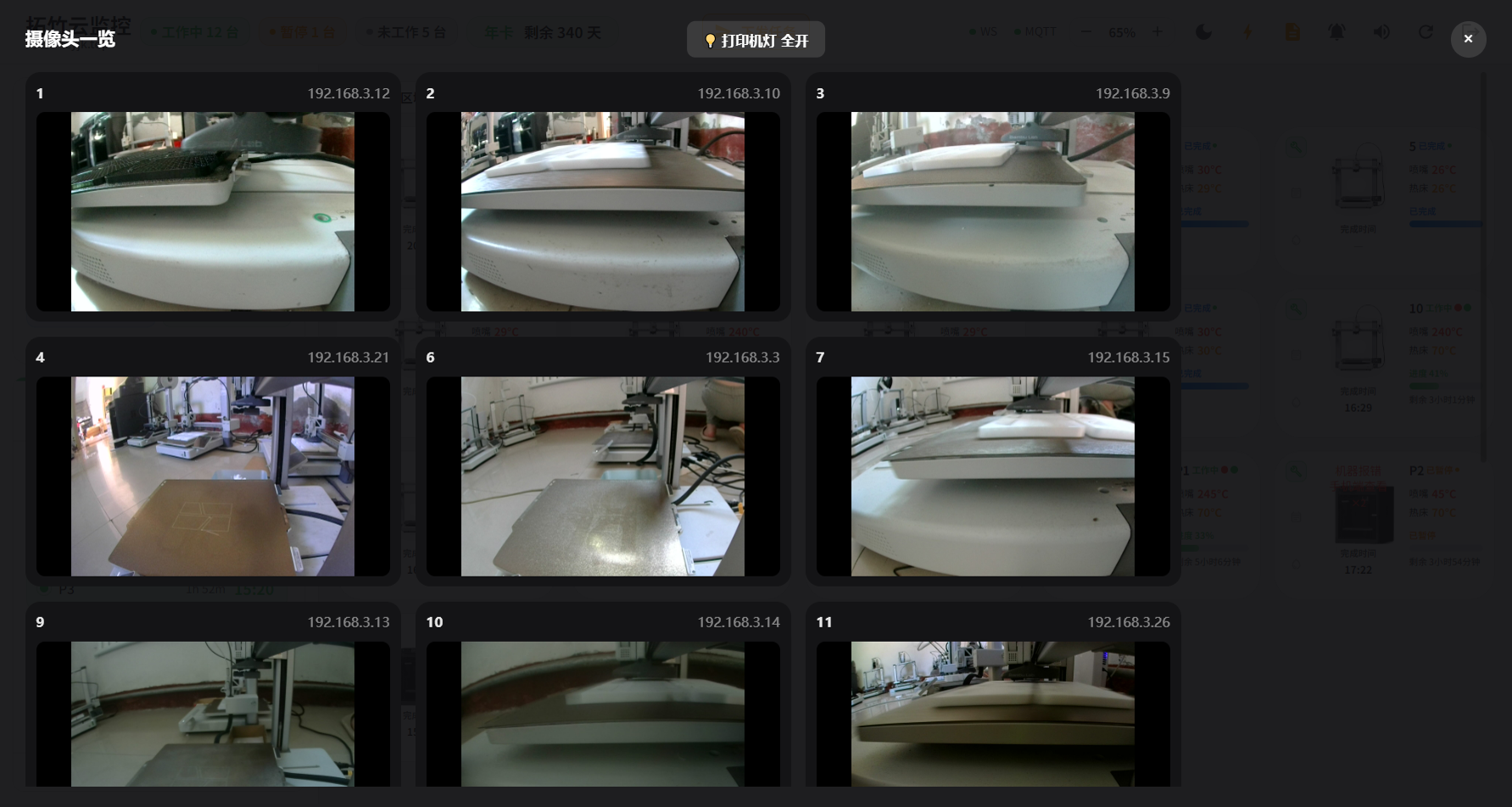Click the 未工作 5 台 status filter
The image size is (1512, 807).
click(x=406, y=32)
